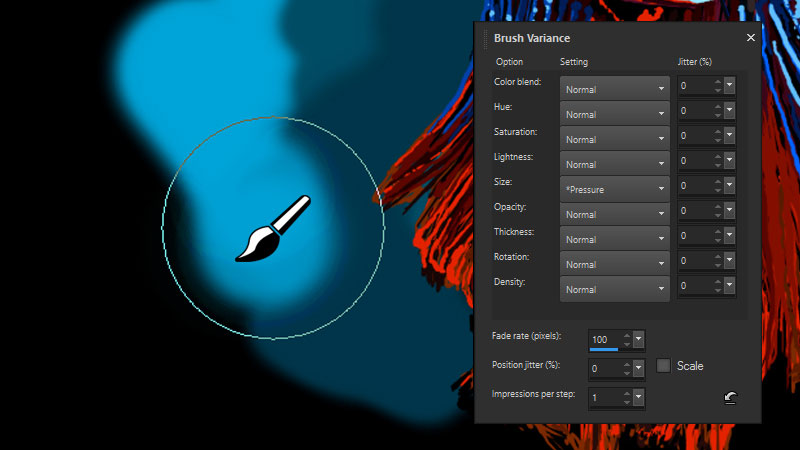Click the blue Fade rate slider bar
This screenshot has height=450, width=800.
[x=604, y=349]
